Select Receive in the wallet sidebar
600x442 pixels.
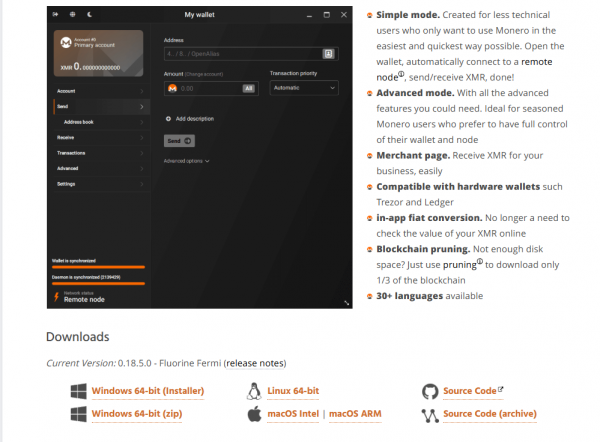100,137
